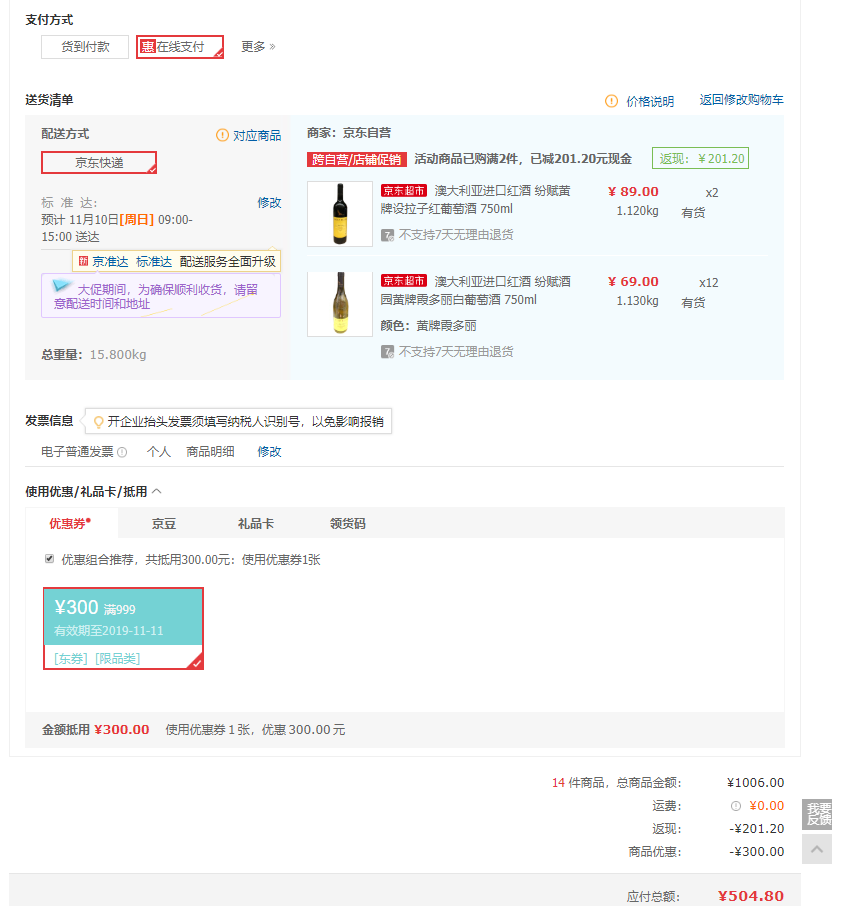Click info icon beside 电子普通发票
The image size is (843, 906).
coord(122,452)
